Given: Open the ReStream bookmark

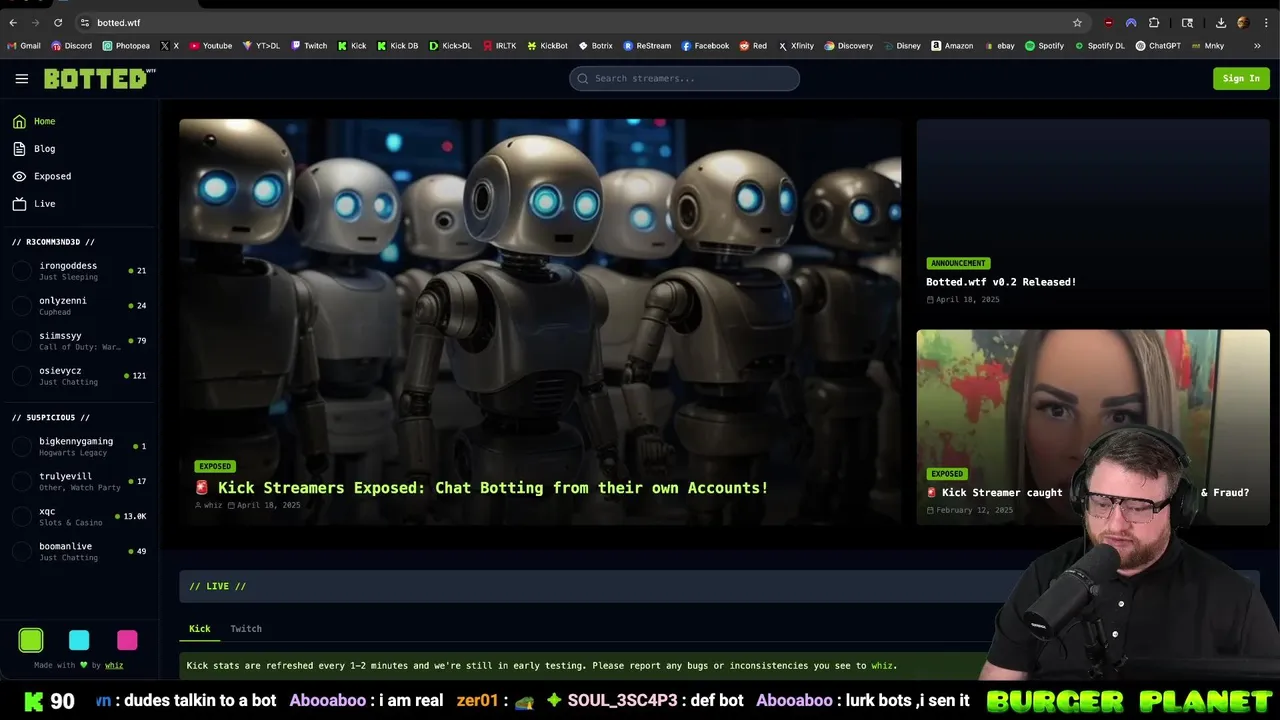Looking at the screenshot, I should point(647,46).
